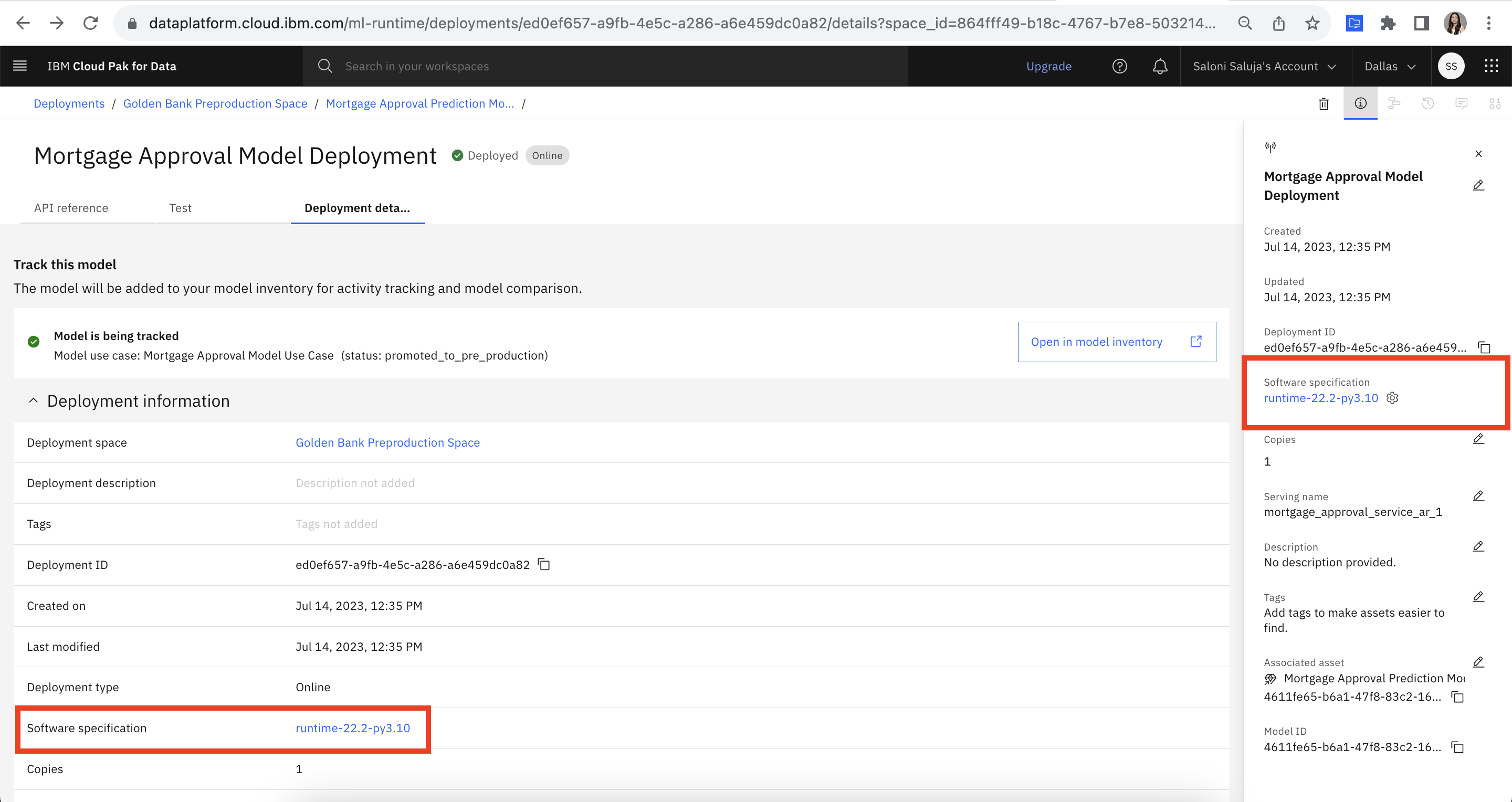The height and width of the screenshot is (802, 1512).
Task: Click the software specification gear icon
Action: coord(1392,398)
